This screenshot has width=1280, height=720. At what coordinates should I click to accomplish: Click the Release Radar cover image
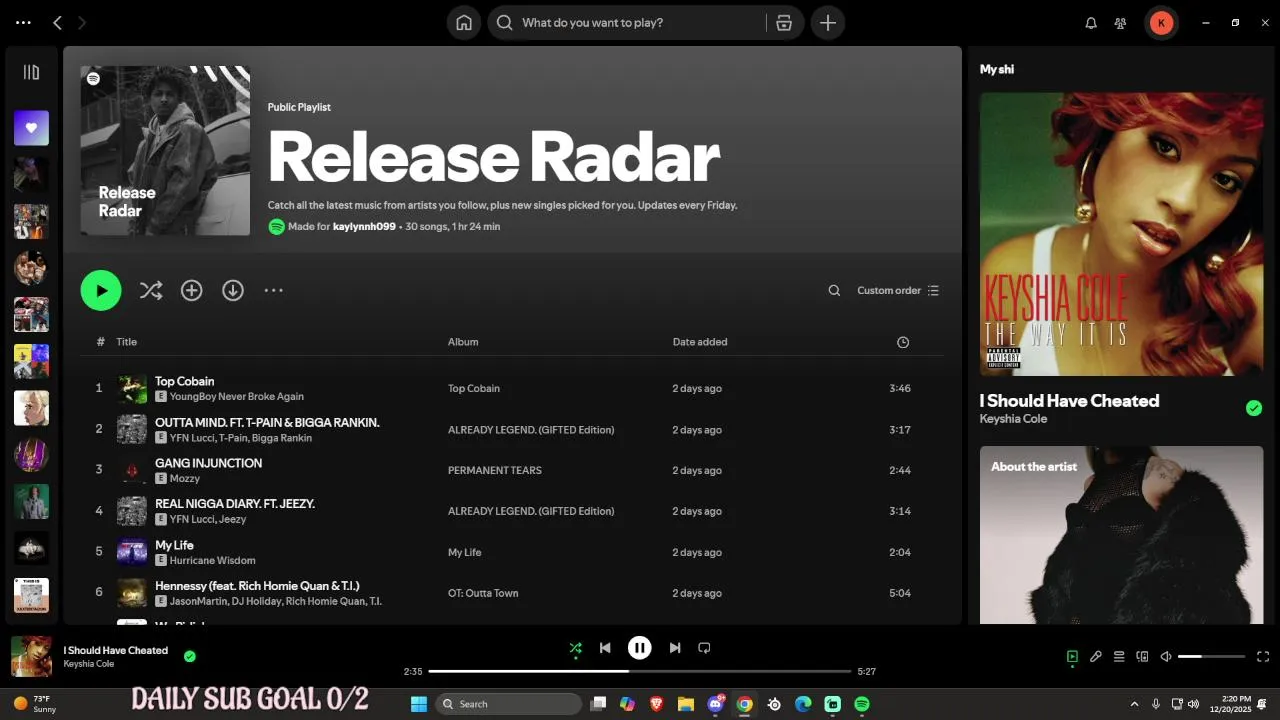165,151
